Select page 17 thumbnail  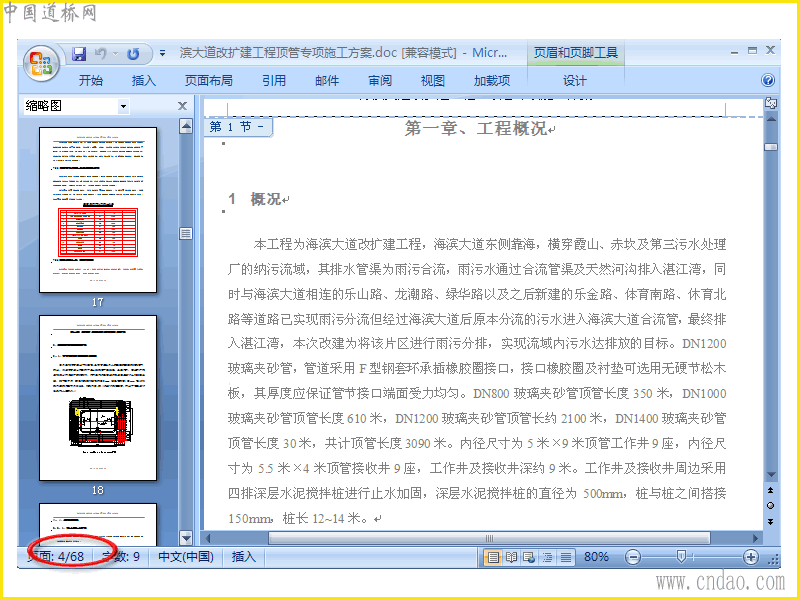tap(98, 210)
